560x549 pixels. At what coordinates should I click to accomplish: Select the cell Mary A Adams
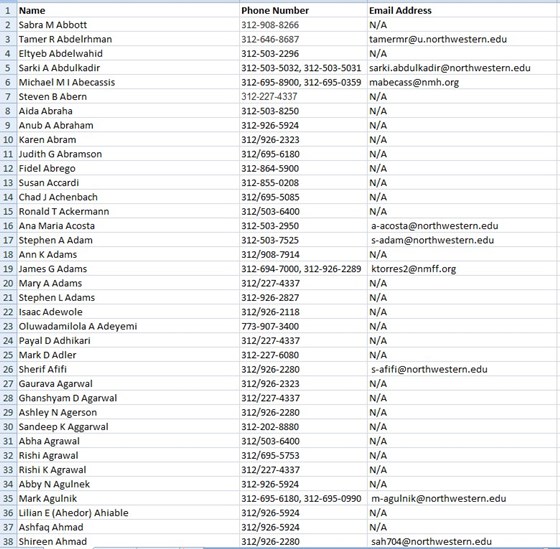128,283
